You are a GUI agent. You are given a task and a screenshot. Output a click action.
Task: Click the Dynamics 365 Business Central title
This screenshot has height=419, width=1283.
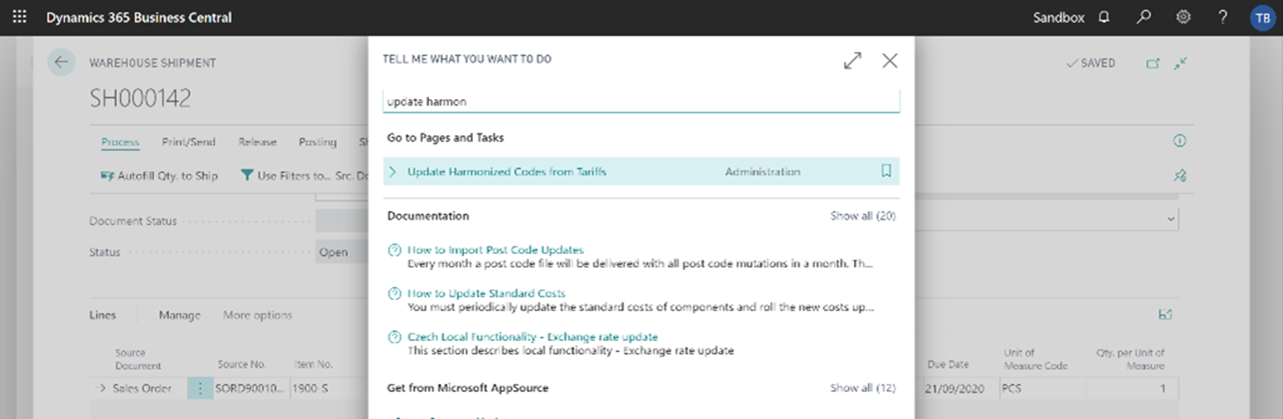point(139,17)
